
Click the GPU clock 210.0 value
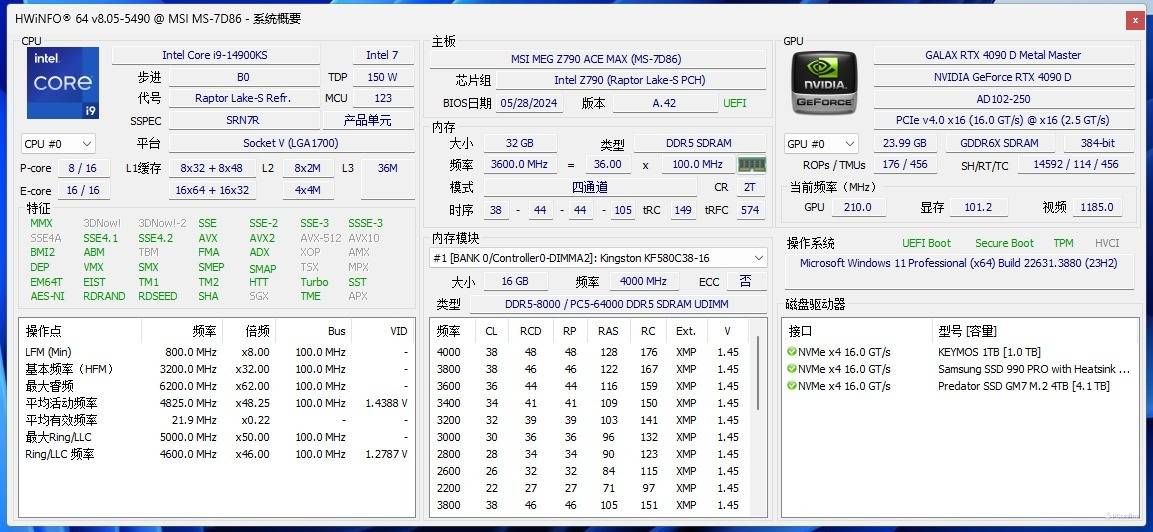[x=857, y=208]
